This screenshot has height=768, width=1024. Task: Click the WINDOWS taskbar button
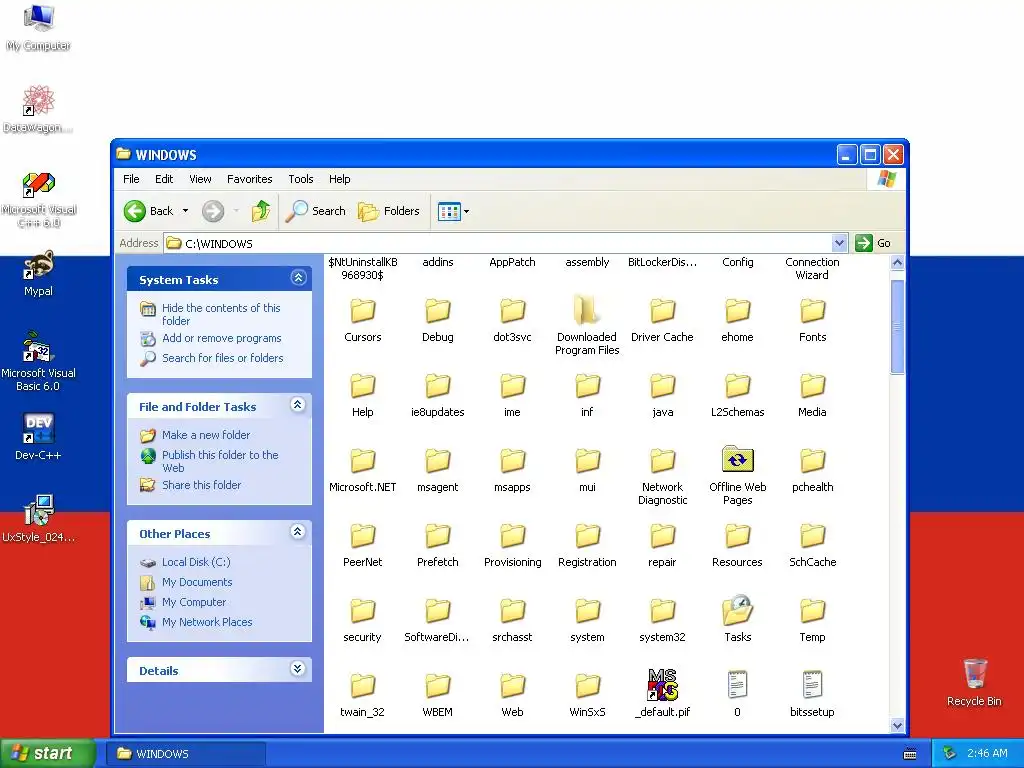(186, 754)
